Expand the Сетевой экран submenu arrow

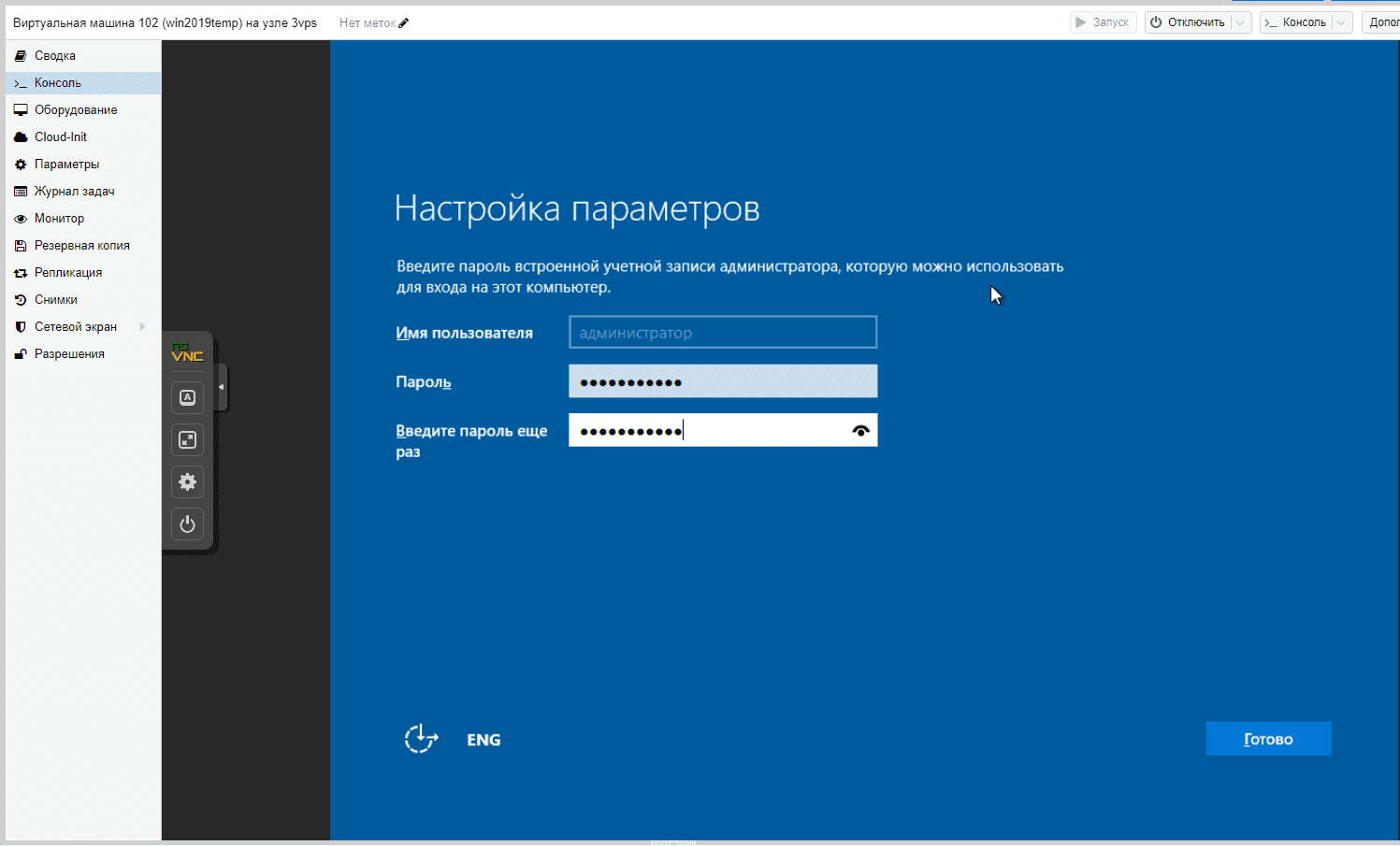(142, 327)
